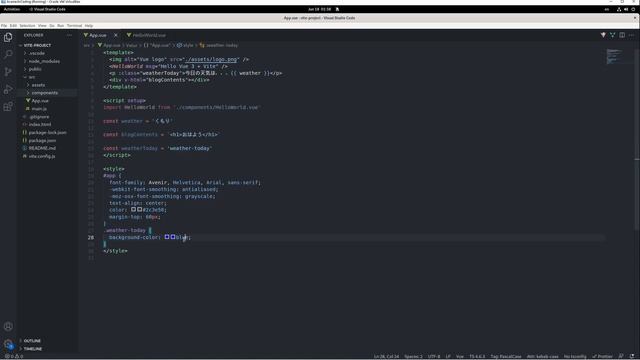Follow the ./assets/logo.png link in code
Viewport: 640px width, 360px height.
point(211,59)
